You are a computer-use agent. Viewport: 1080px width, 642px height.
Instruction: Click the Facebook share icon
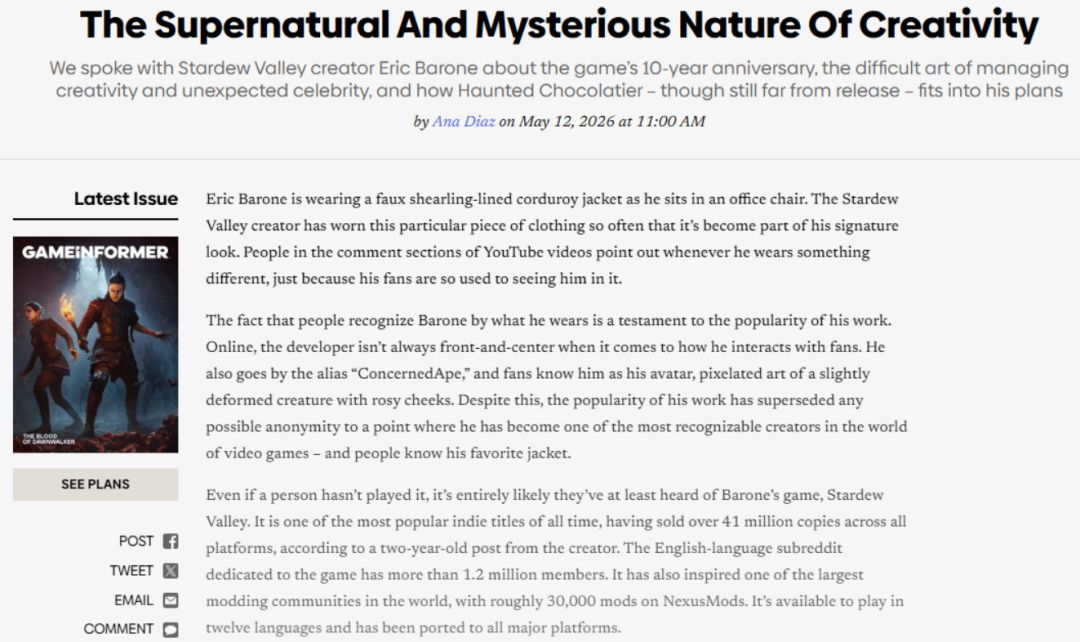coord(170,541)
